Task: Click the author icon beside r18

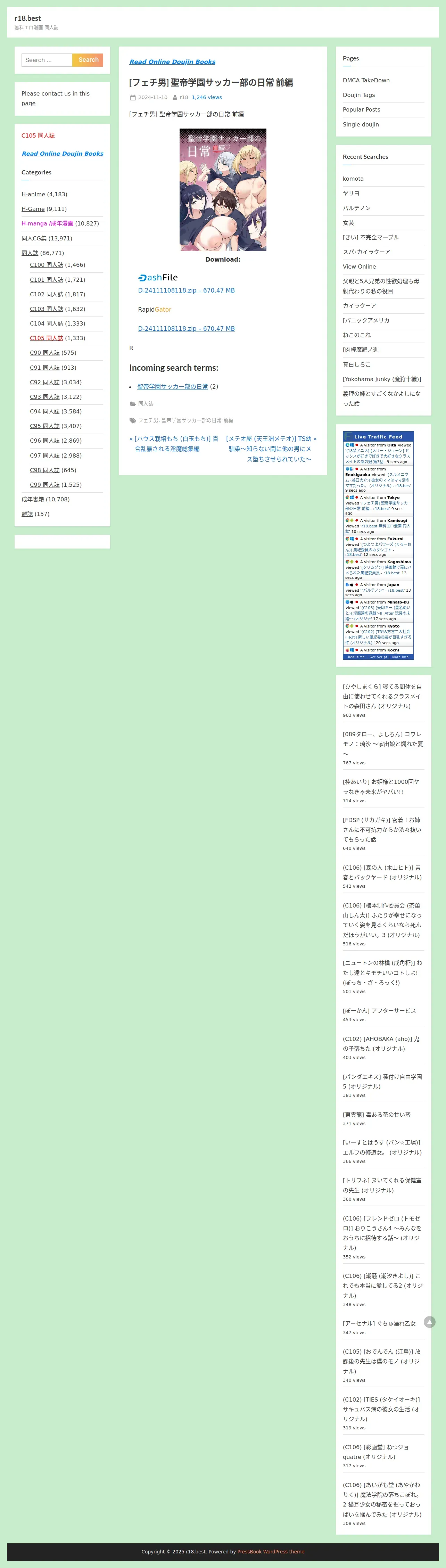Action: (x=175, y=97)
